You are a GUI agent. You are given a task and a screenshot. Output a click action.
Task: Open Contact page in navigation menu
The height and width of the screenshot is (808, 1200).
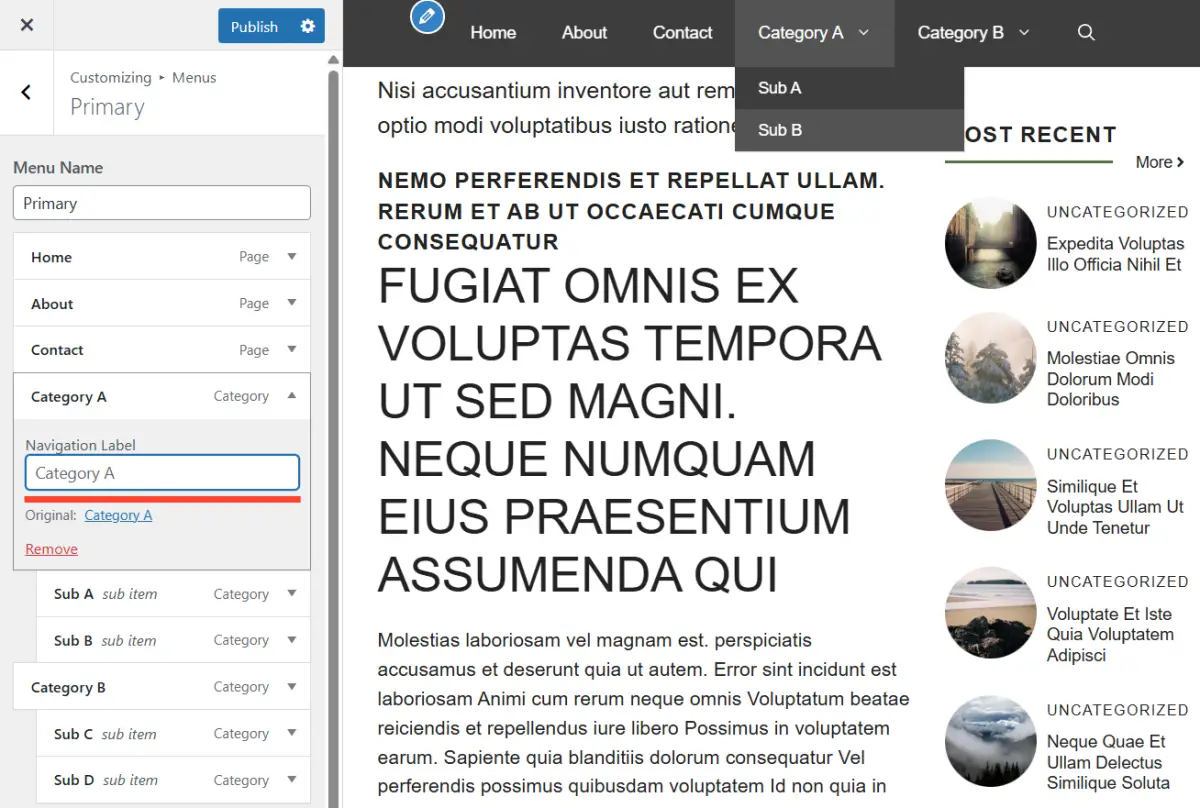[x=682, y=33]
